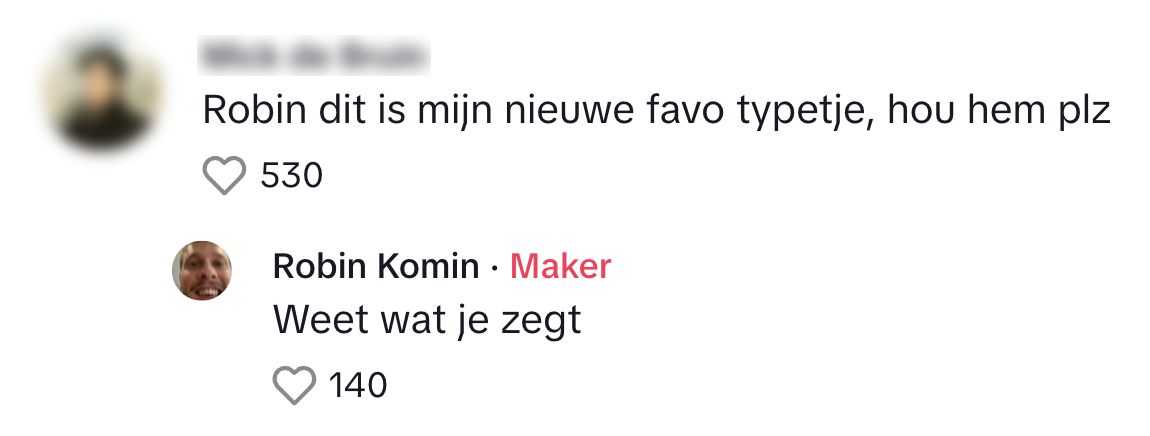This screenshot has height=436, width=1150.
Task: Like the comment with 530 likes
Action: tap(224, 176)
